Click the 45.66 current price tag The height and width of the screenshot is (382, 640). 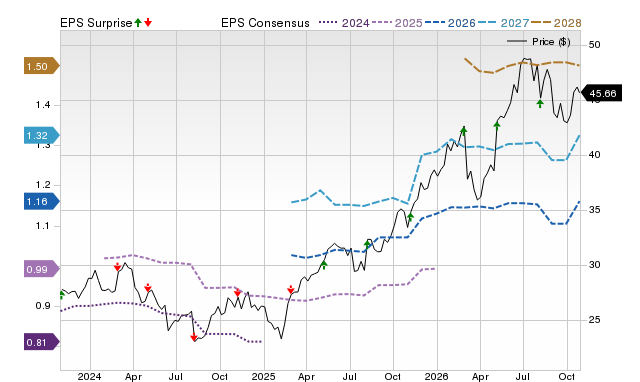tap(601, 93)
